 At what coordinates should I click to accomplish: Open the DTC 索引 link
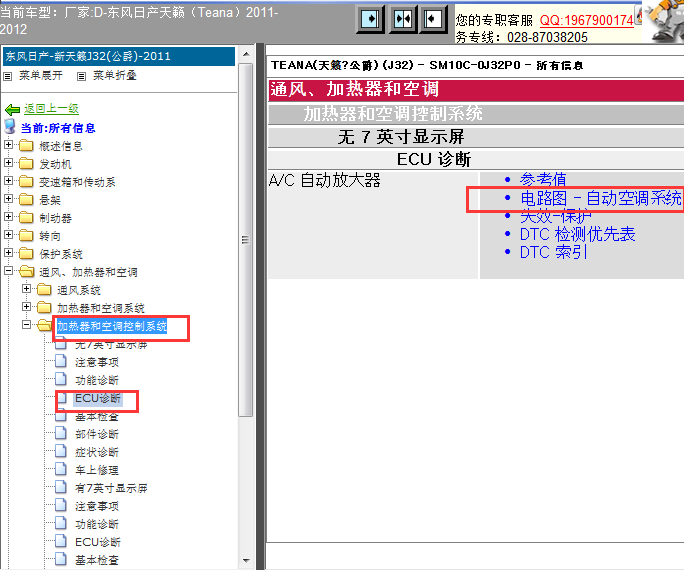553,252
